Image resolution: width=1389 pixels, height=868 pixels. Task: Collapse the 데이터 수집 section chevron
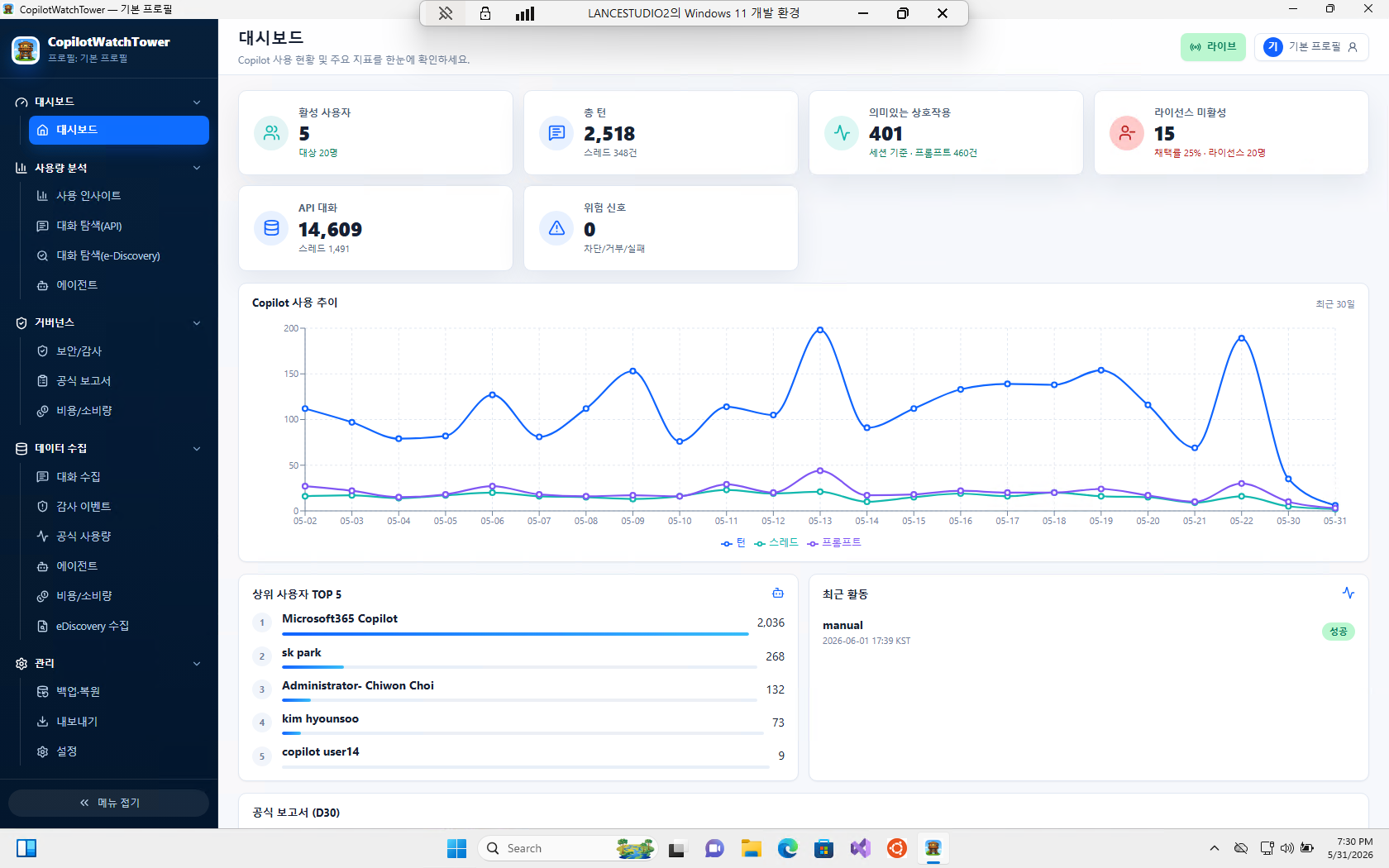coord(197,449)
